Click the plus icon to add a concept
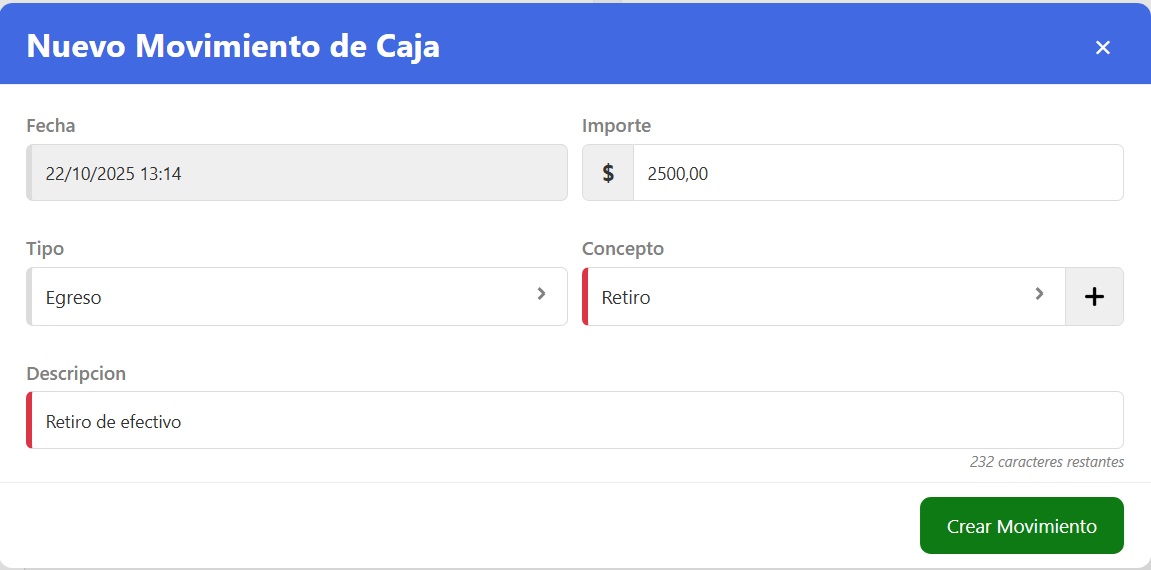 [1094, 296]
